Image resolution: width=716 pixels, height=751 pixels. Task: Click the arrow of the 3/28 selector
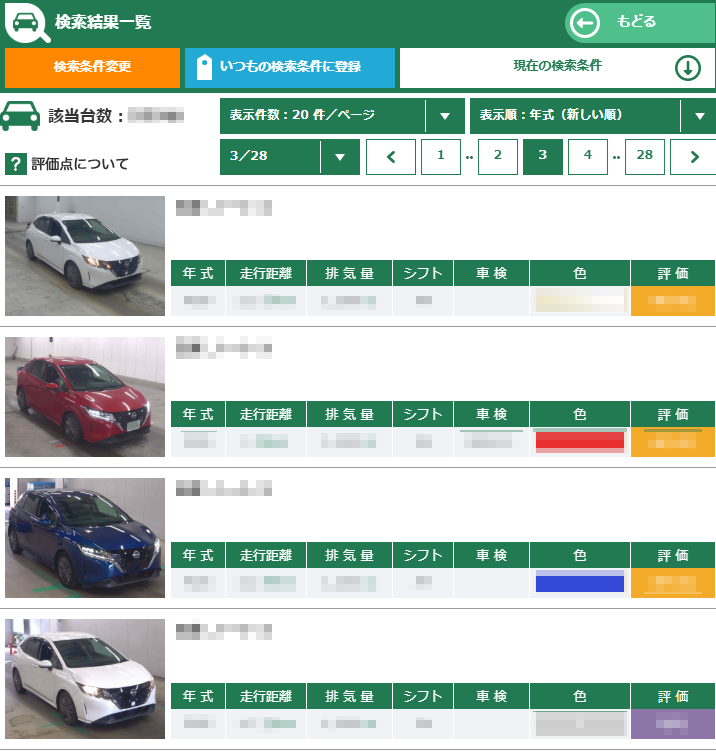pos(340,157)
